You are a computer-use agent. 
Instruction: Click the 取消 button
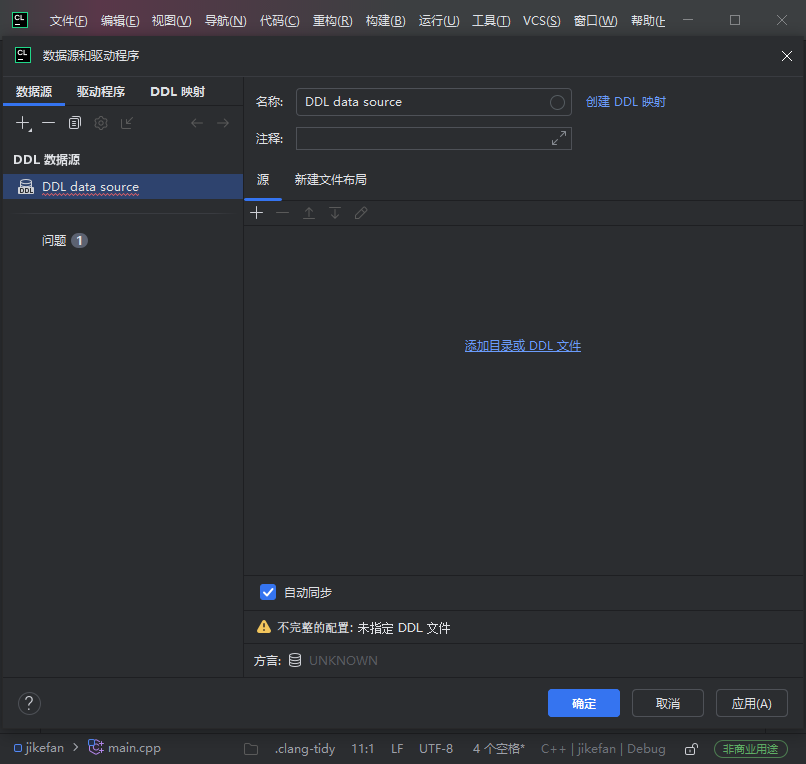[668, 703]
